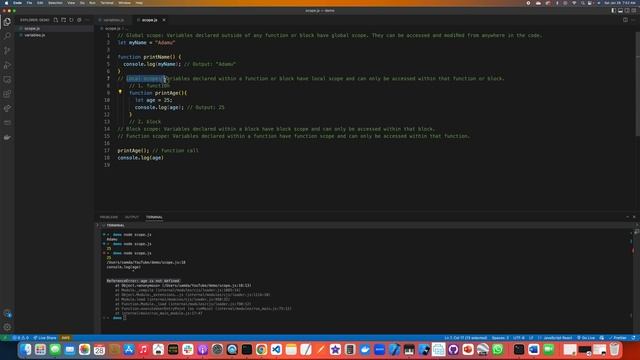Viewport: 640px width, 360px height.
Task: Click line 18 console.log(age) in editor
Action: point(140,158)
